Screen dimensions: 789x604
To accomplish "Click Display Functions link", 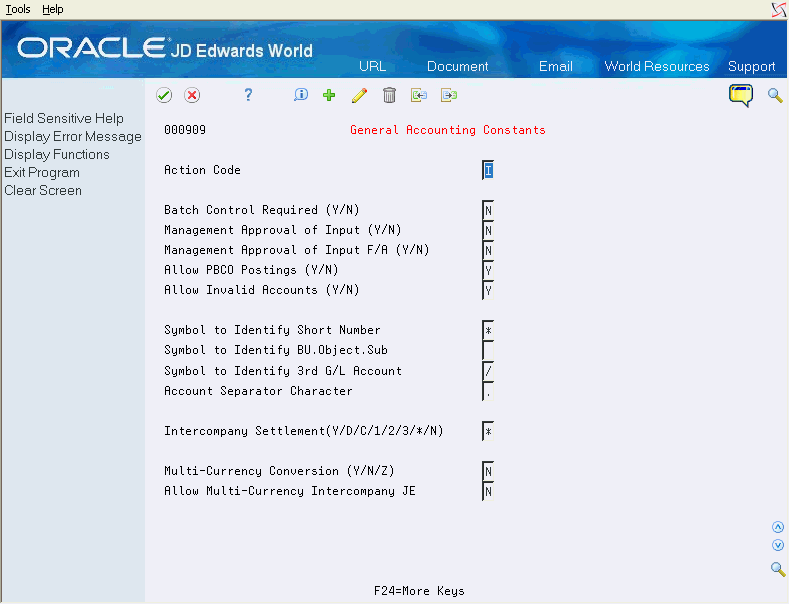I will pos(57,155).
